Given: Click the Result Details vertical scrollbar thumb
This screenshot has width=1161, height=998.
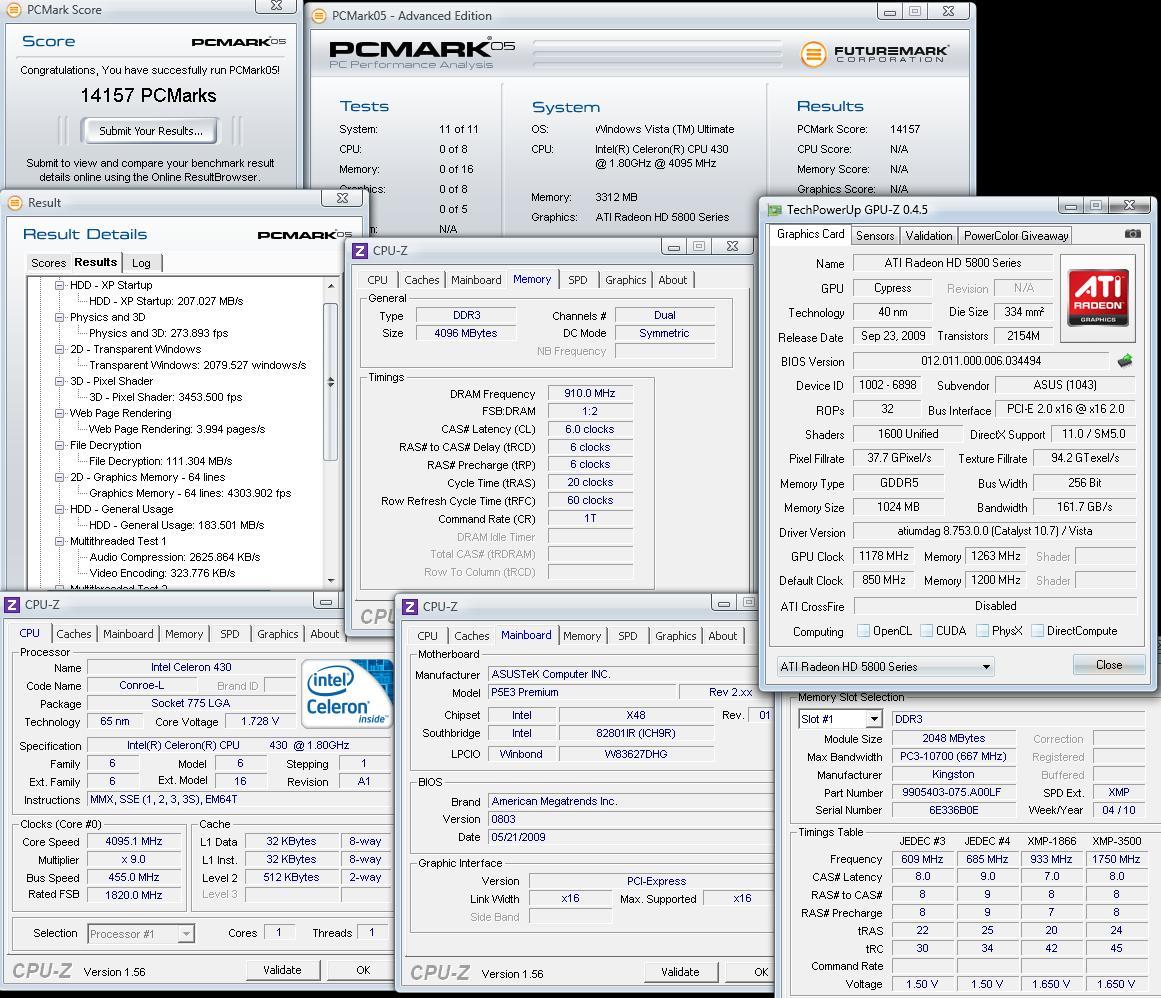Looking at the screenshot, I should tap(331, 382).
